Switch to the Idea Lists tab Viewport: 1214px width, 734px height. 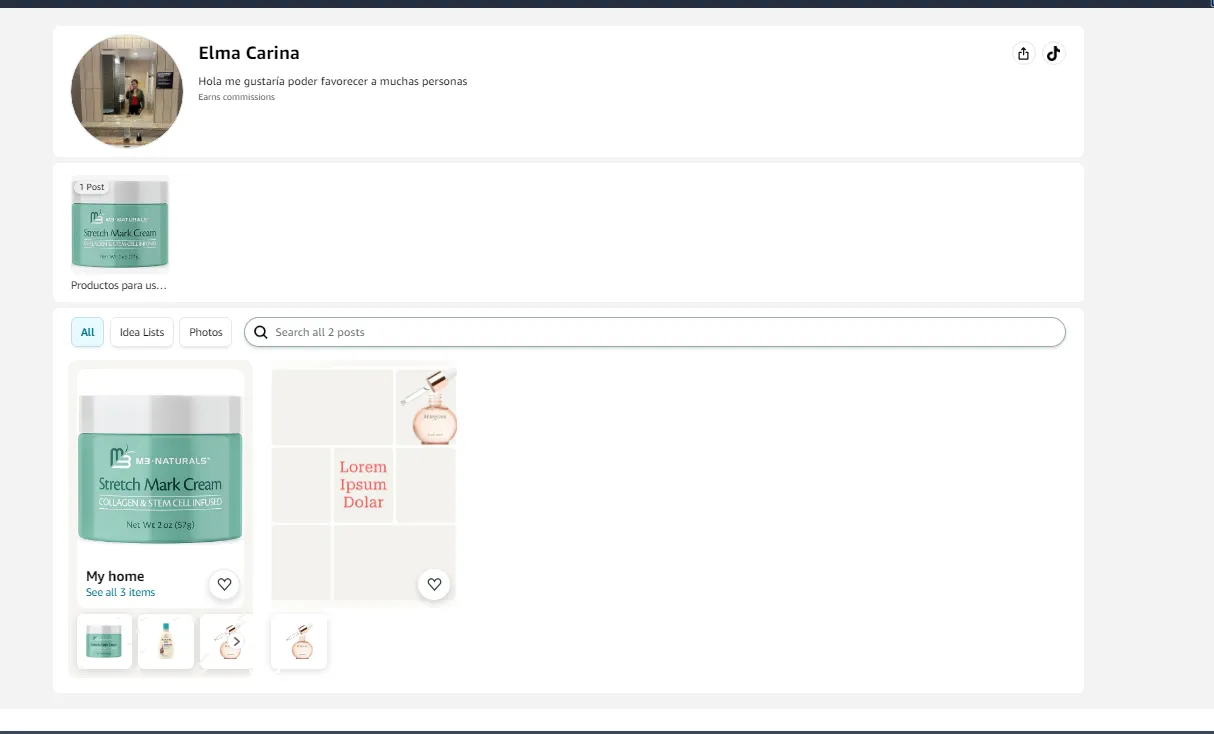tap(142, 332)
